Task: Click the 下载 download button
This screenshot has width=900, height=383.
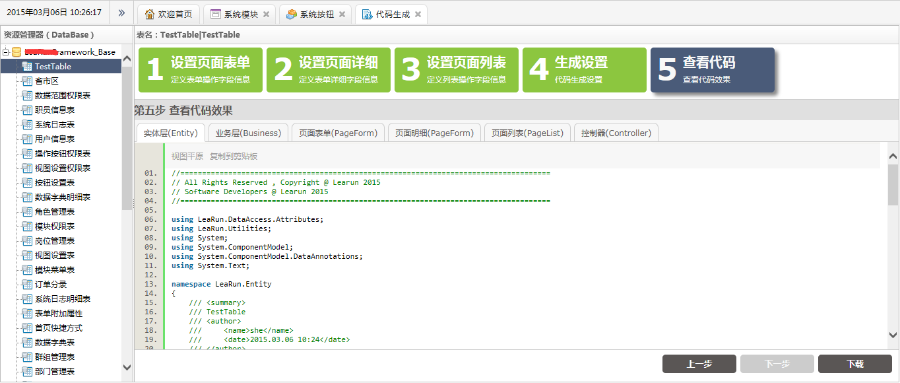Action: [855, 364]
